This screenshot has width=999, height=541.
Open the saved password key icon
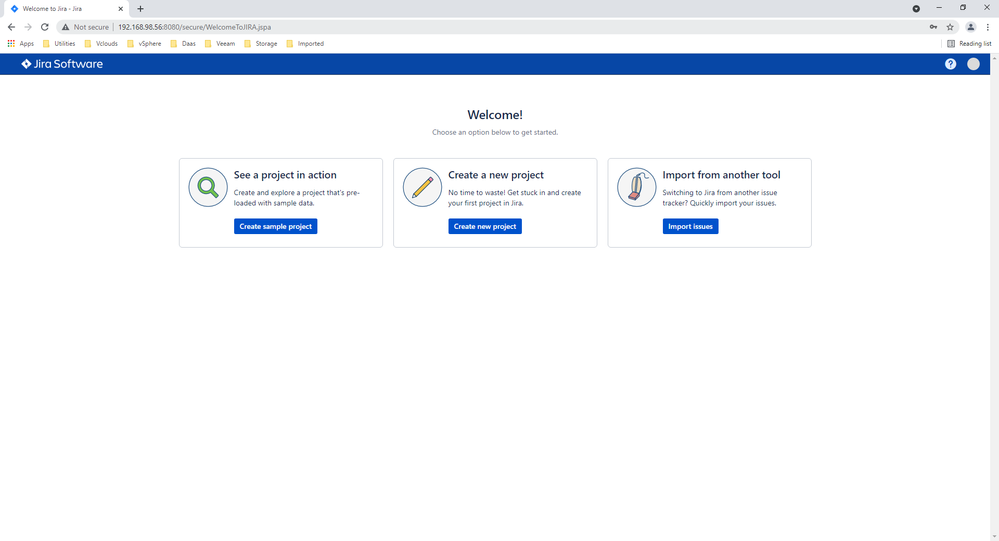tap(933, 27)
